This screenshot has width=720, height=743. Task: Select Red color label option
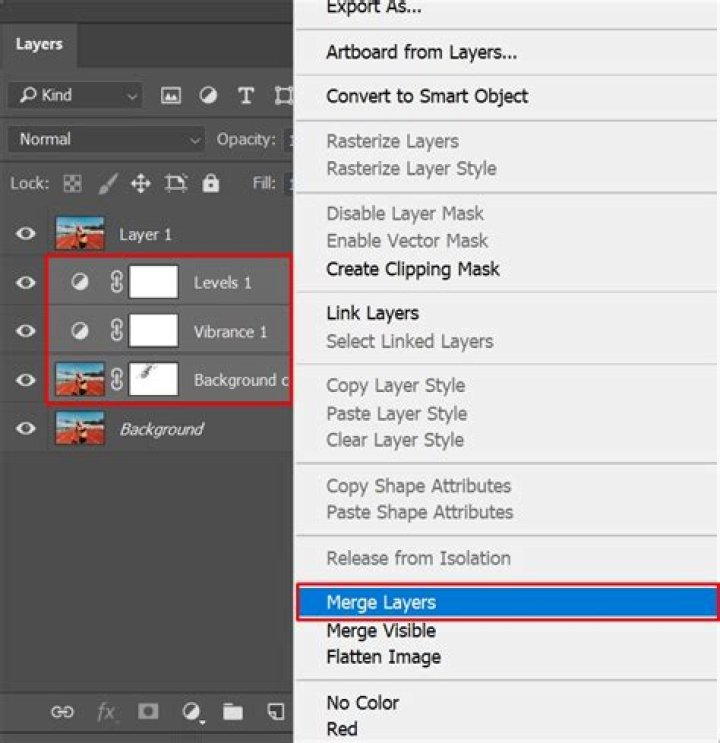[x=342, y=729]
